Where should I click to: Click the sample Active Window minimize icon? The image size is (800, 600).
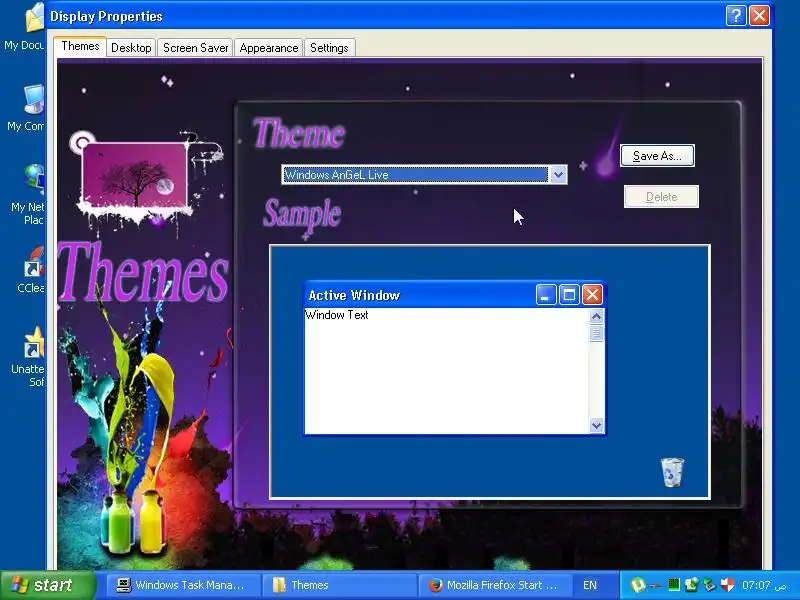tap(545, 295)
